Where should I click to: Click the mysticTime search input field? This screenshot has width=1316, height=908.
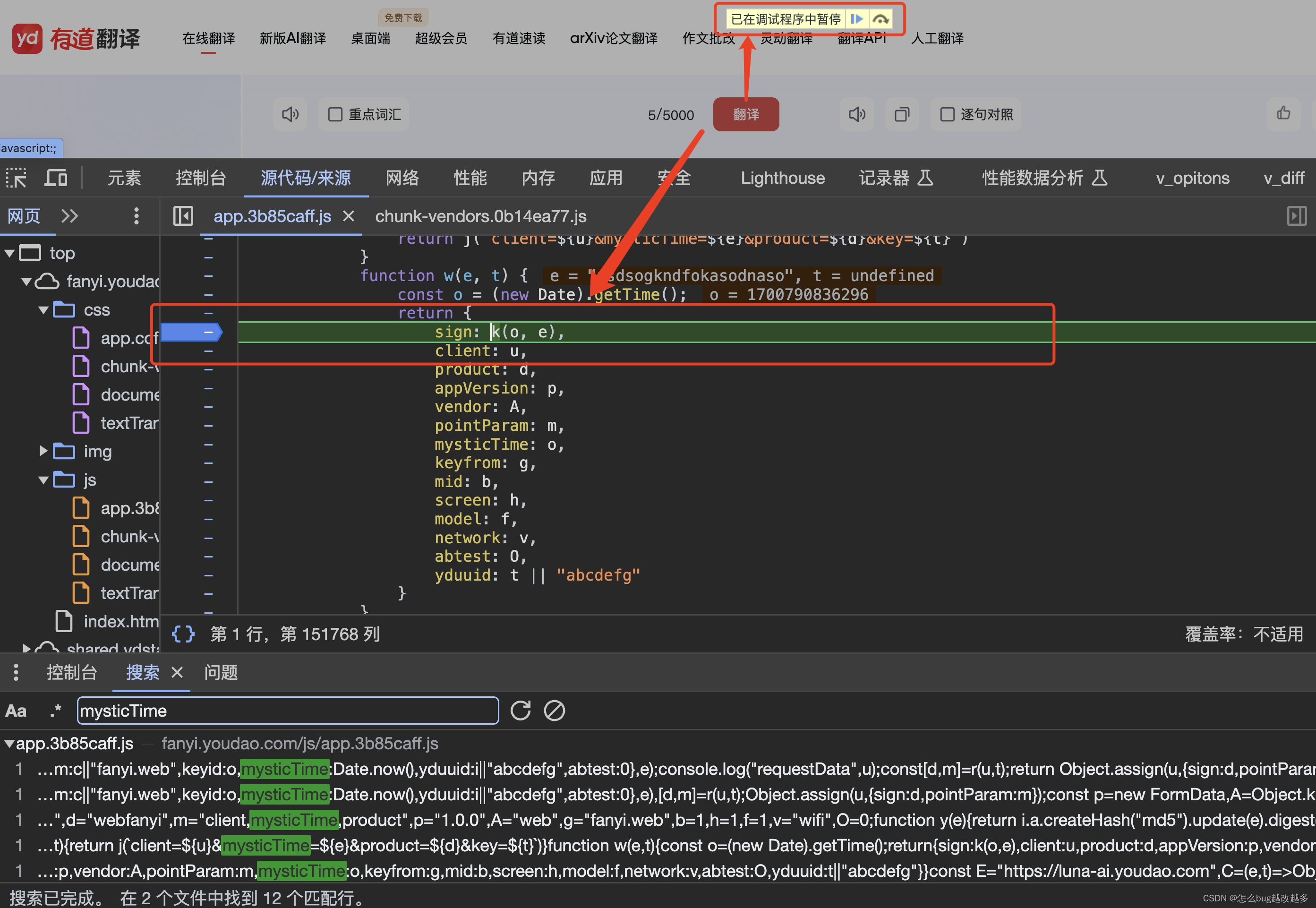(x=287, y=711)
